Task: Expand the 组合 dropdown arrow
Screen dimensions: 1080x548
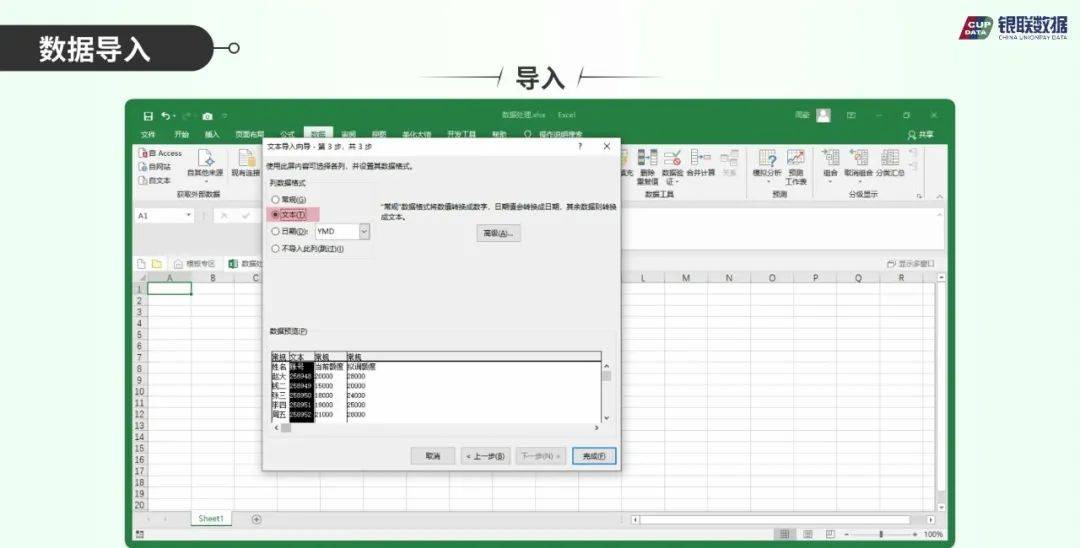Action: [830, 182]
